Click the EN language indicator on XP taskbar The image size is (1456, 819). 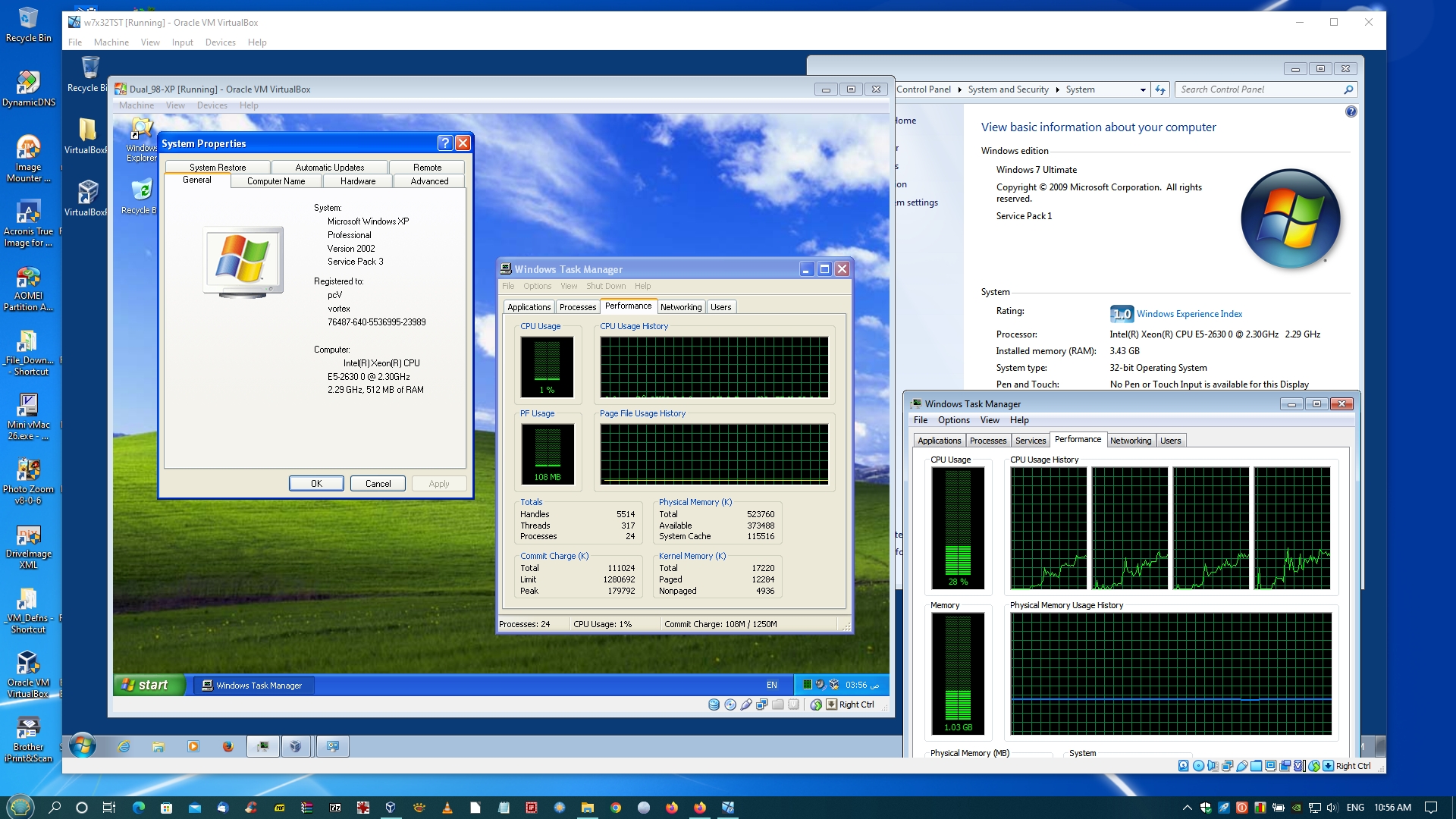click(x=772, y=685)
